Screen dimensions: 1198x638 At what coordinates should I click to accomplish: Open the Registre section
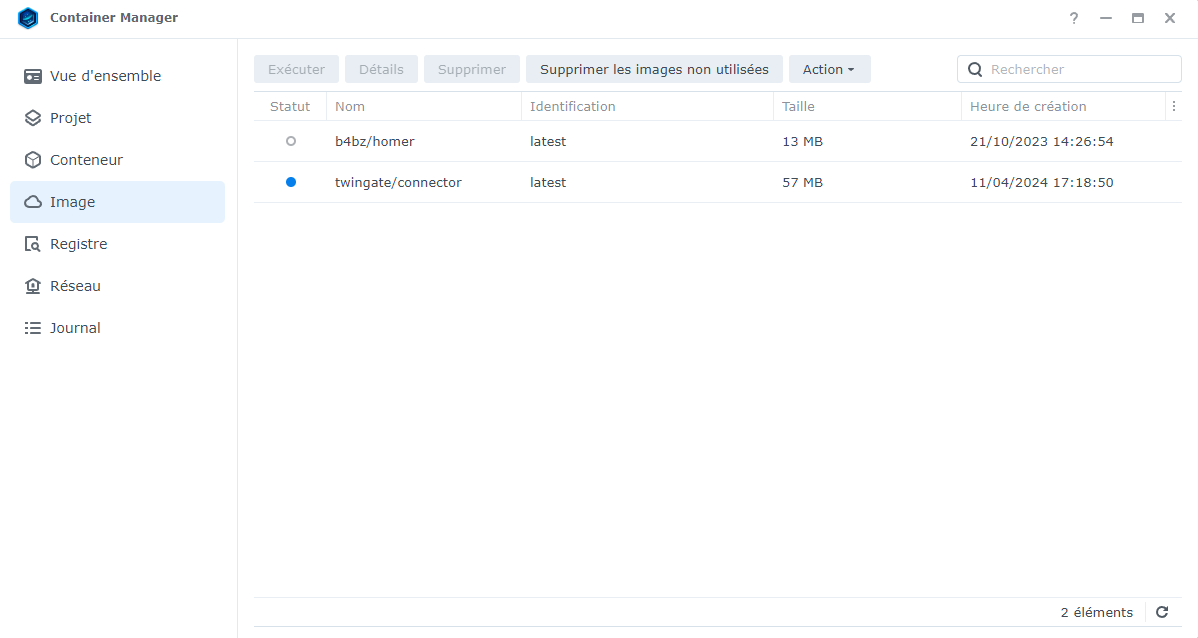(80, 243)
